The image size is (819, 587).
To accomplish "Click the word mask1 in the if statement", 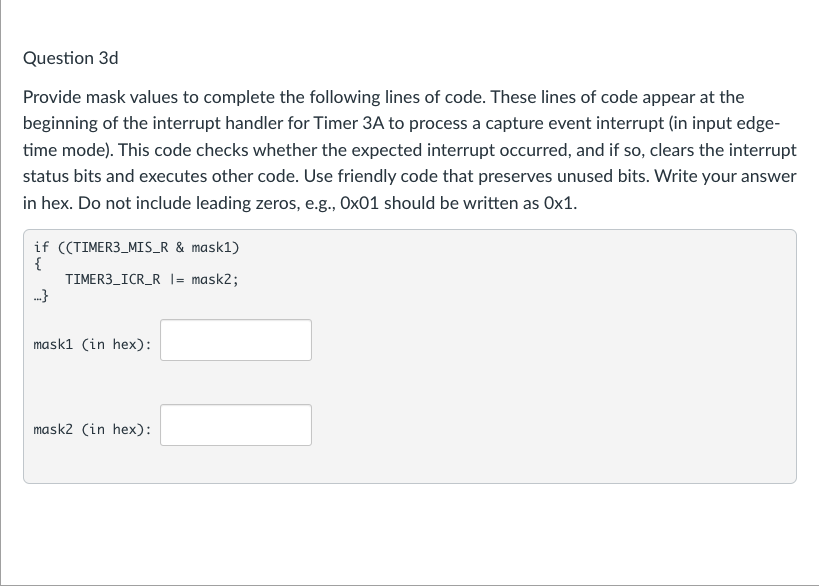I will click(x=212, y=248).
